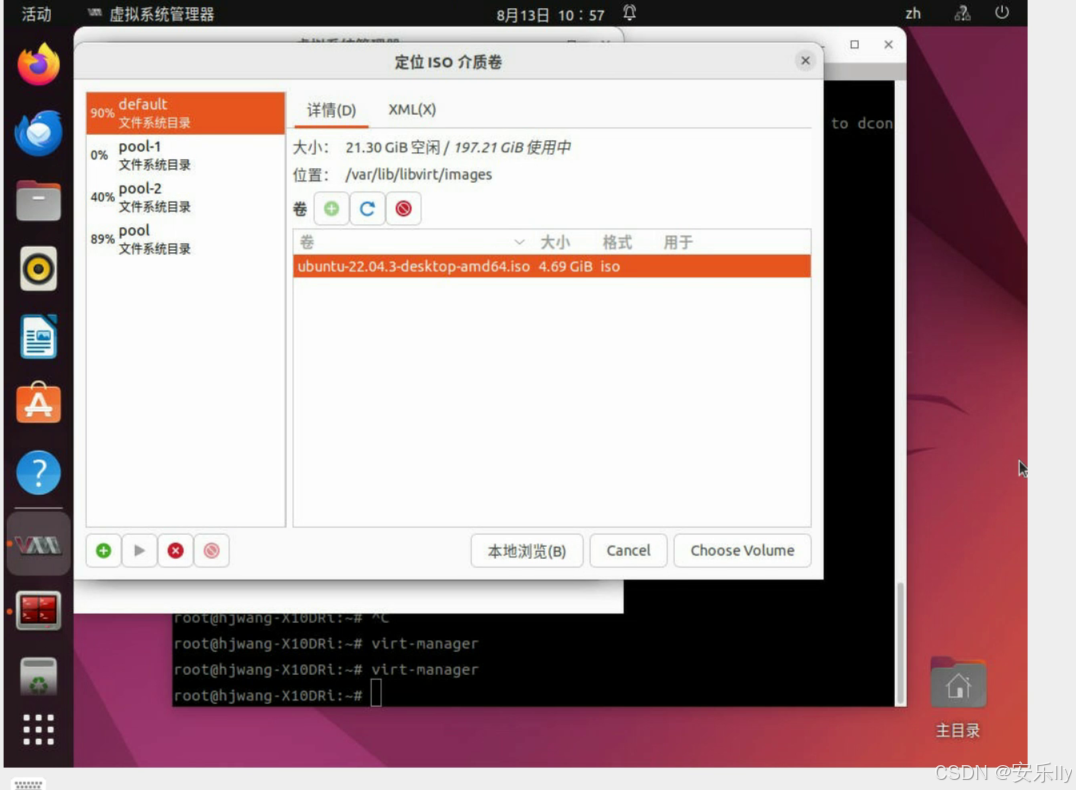Open the notification bell in the top bar
This screenshot has width=1076, height=790.
pos(629,13)
